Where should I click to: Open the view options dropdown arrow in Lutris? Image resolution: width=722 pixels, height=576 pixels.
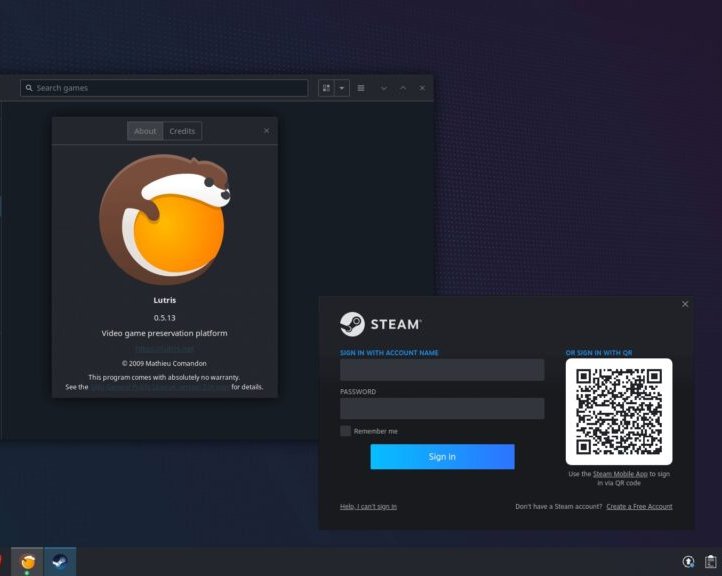pos(342,88)
